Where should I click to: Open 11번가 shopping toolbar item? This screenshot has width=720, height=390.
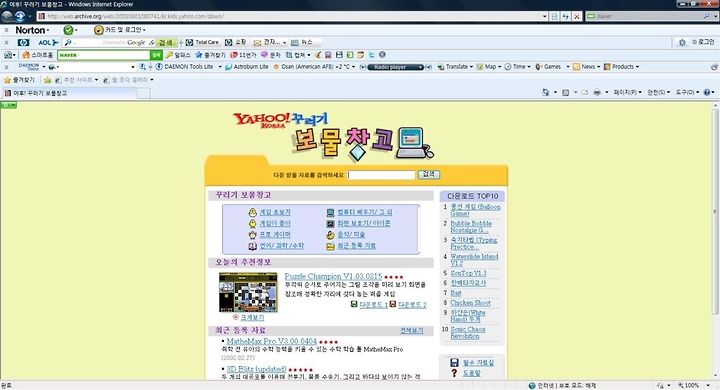coord(243,55)
